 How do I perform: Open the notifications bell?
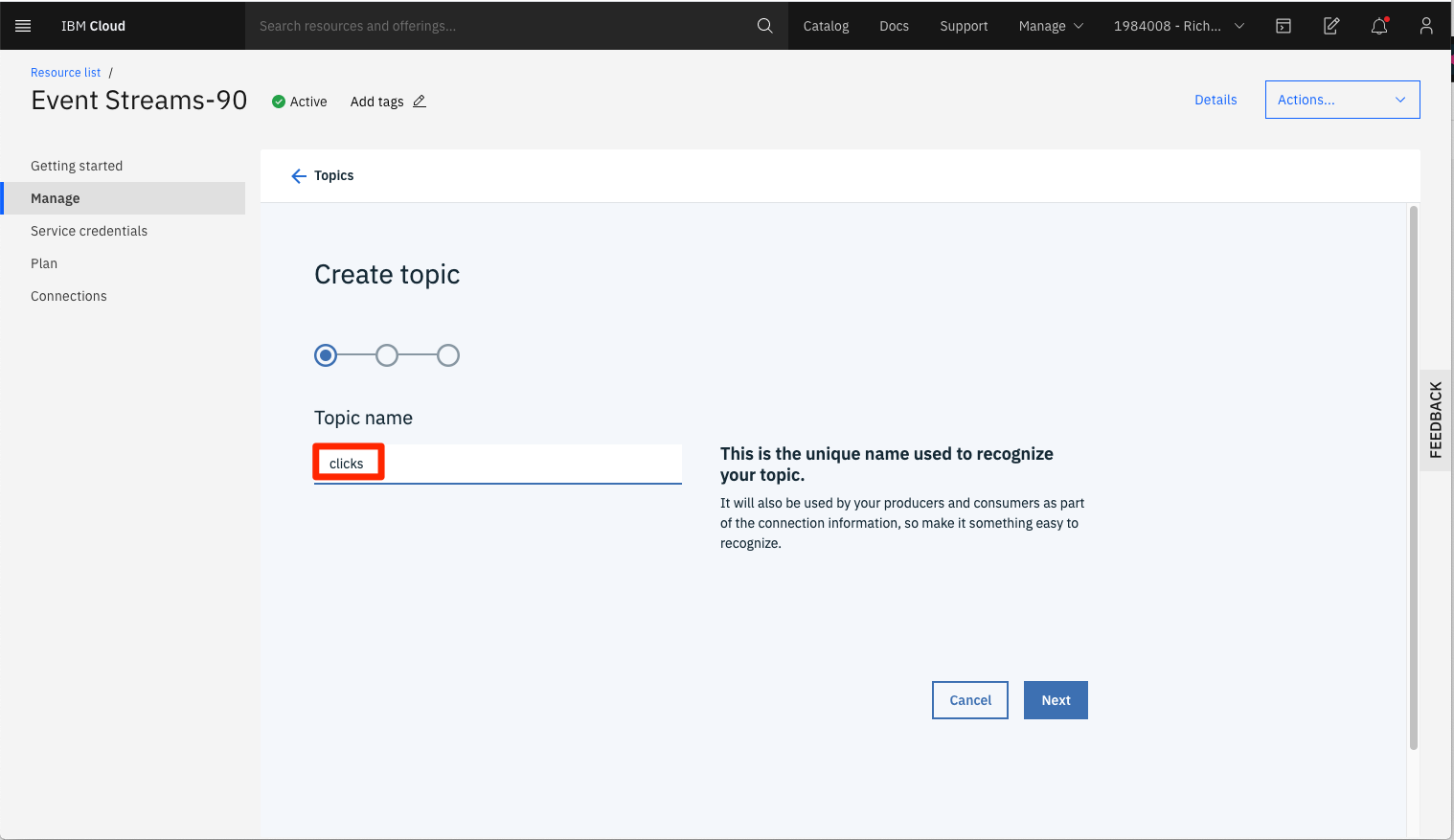1379,26
